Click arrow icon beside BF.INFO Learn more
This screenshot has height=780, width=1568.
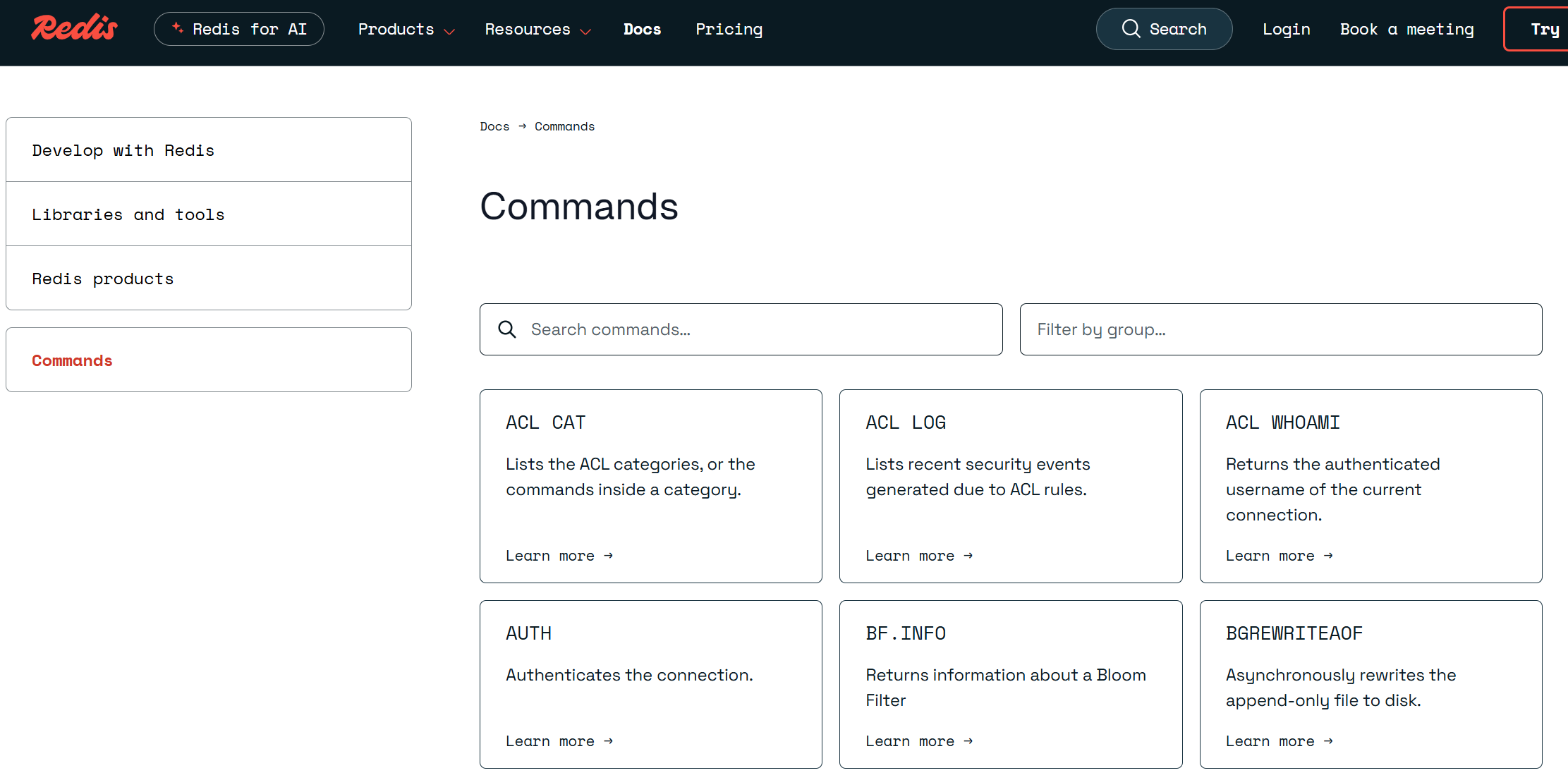tap(968, 741)
